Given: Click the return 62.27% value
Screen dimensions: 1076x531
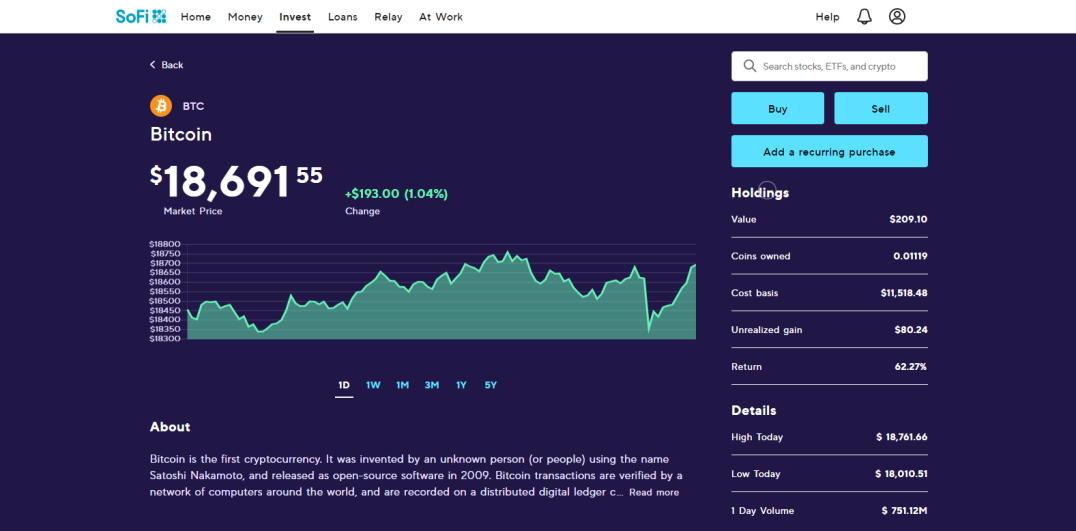Looking at the screenshot, I should coord(911,367).
